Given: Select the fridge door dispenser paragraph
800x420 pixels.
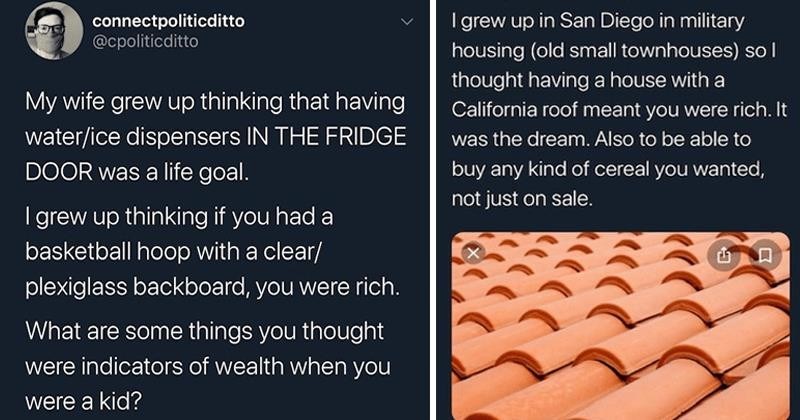Looking at the screenshot, I should pyautogui.click(x=217, y=136).
